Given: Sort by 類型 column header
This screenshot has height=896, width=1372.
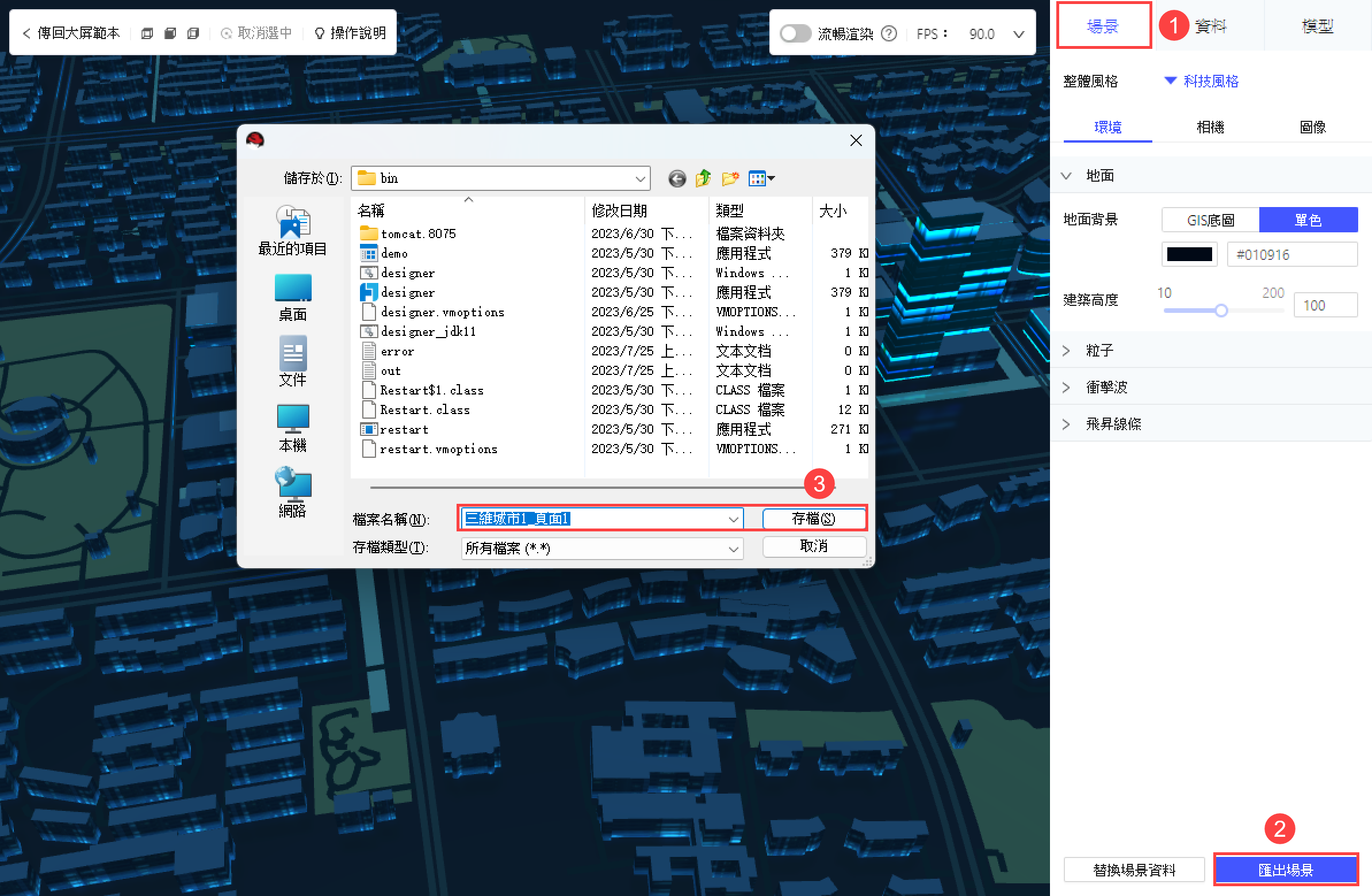Looking at the screenshot, I should [760, 211].
